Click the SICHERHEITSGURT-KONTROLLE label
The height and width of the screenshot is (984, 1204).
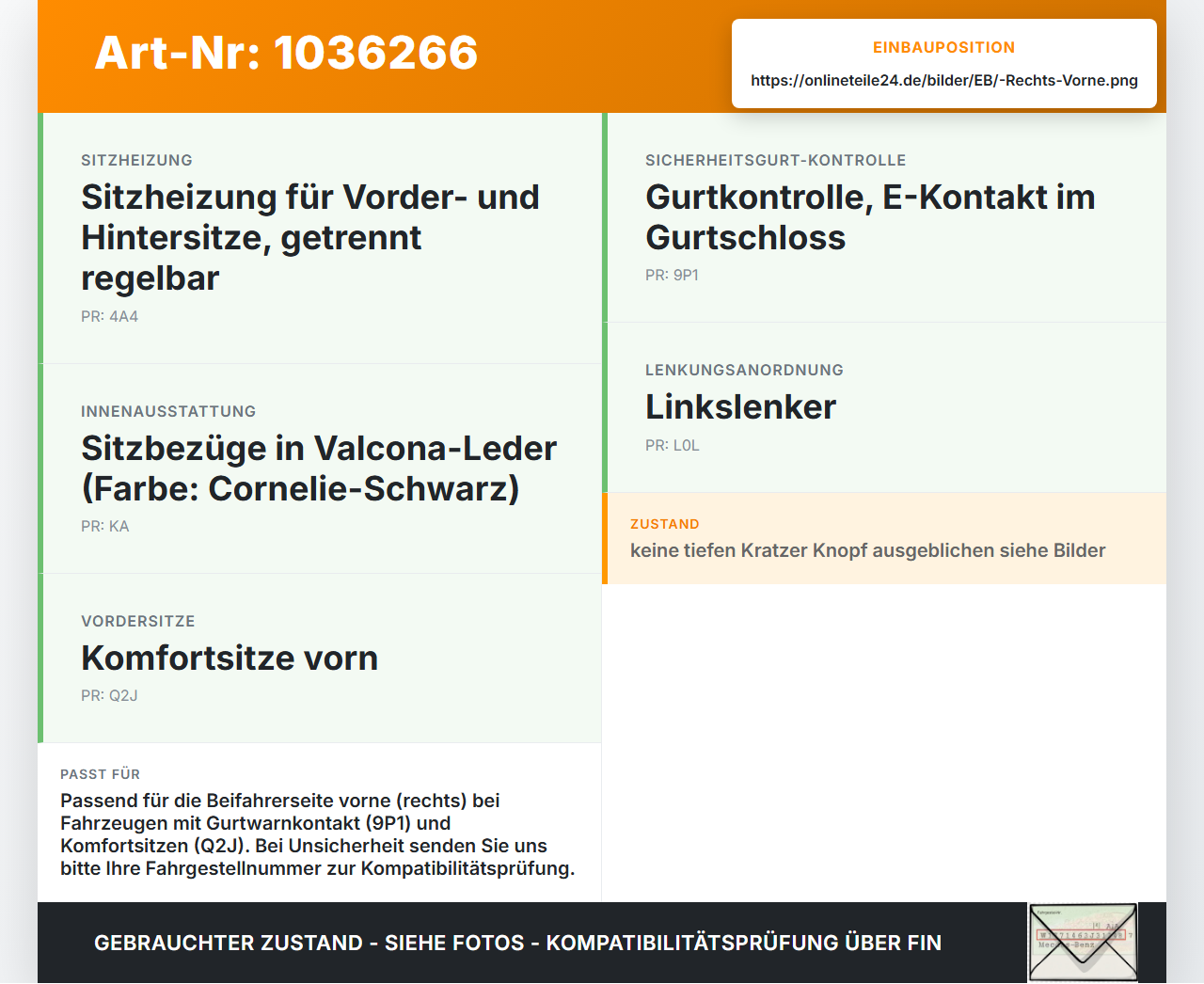click(776, 161)
